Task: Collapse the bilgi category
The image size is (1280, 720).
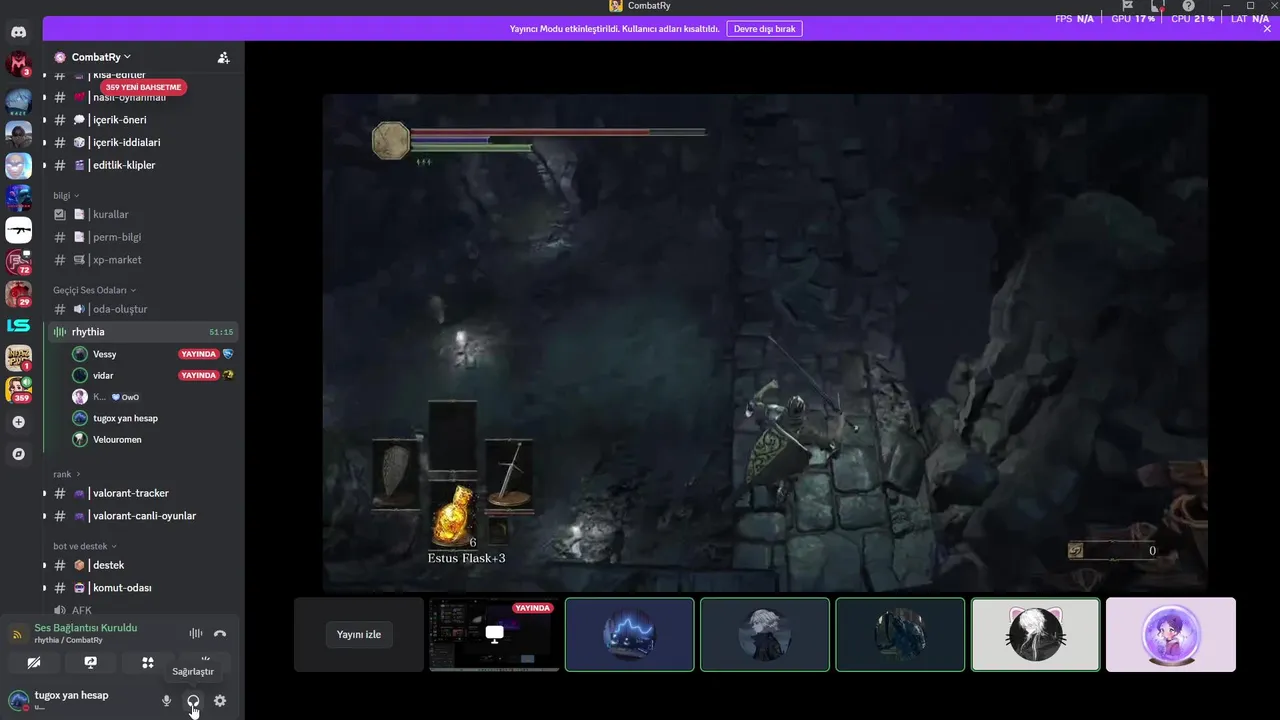Action: click(66, 195)
